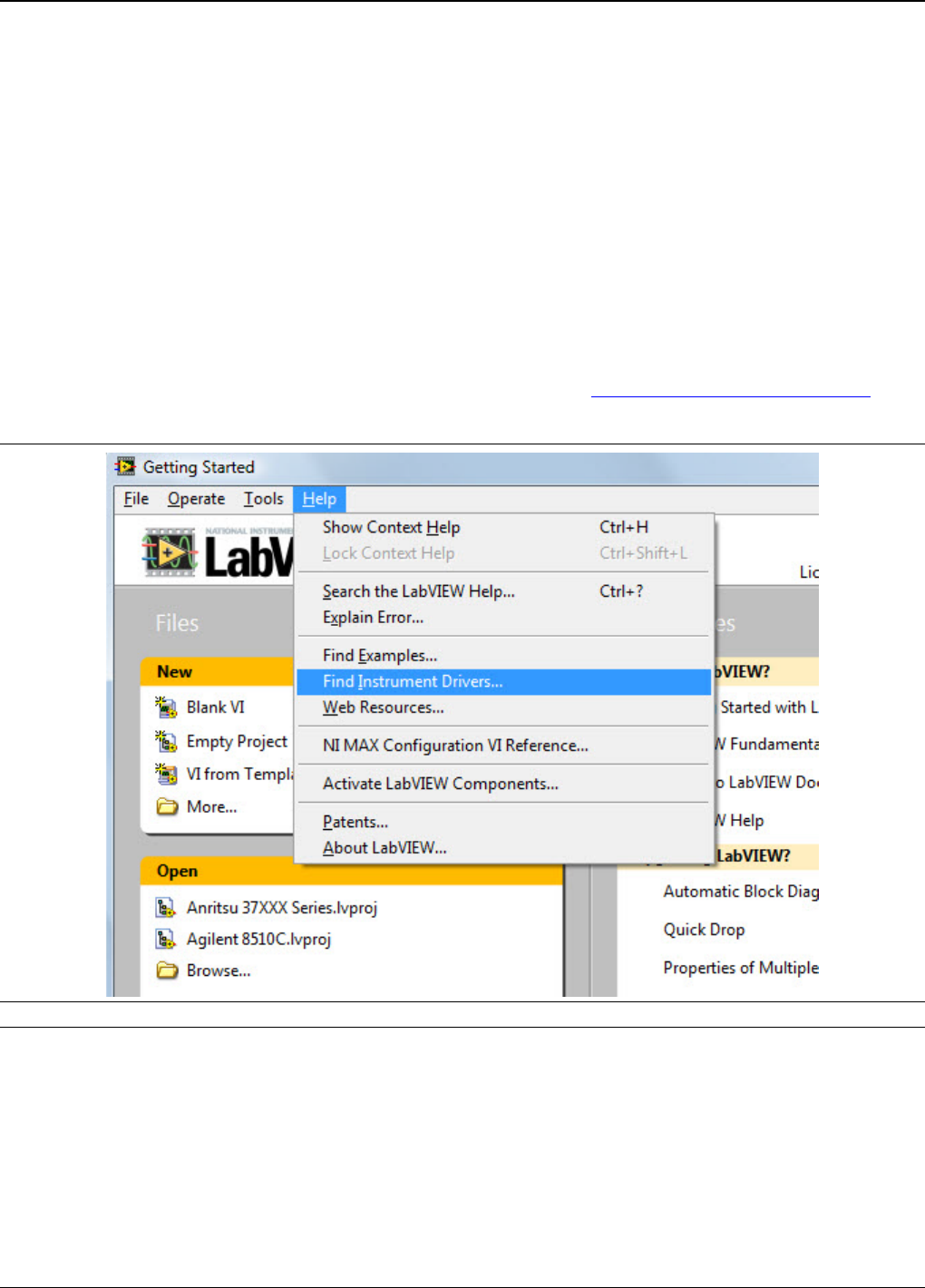Open the Operate menu
The image size is (925, 1288).
(x=196, y=499)
